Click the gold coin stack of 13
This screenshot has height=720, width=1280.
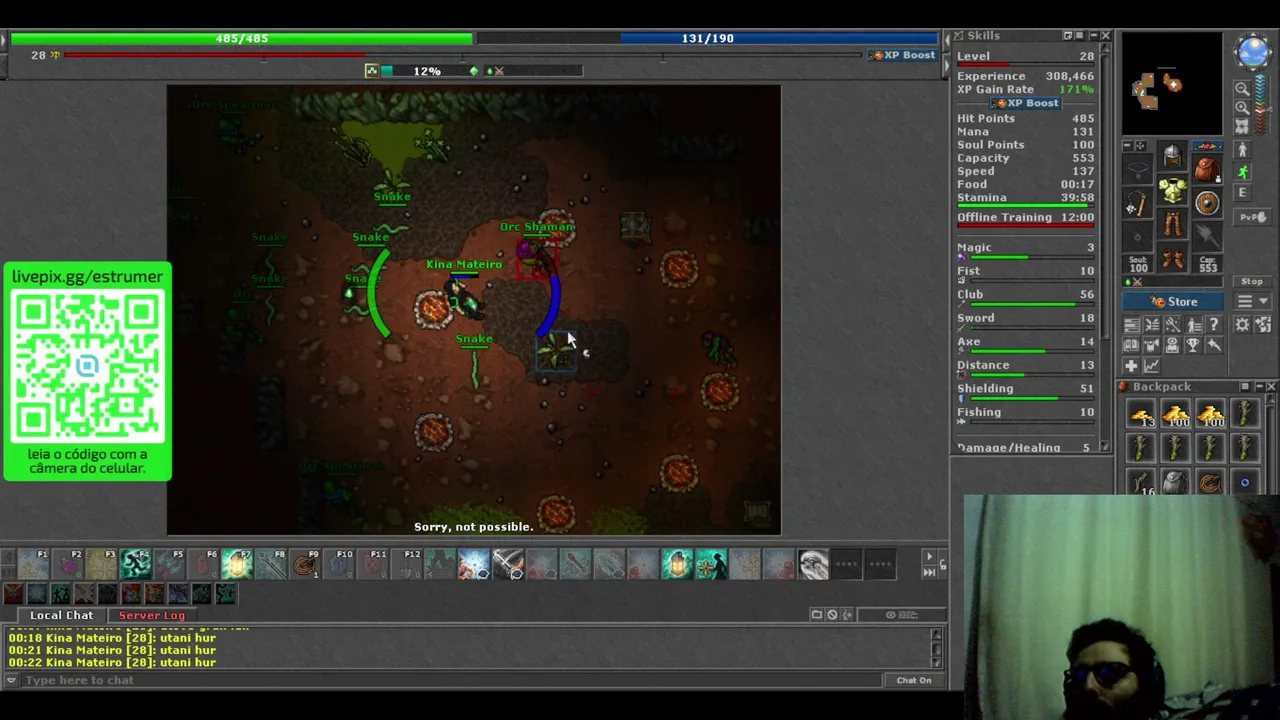tap(1141, 413)
